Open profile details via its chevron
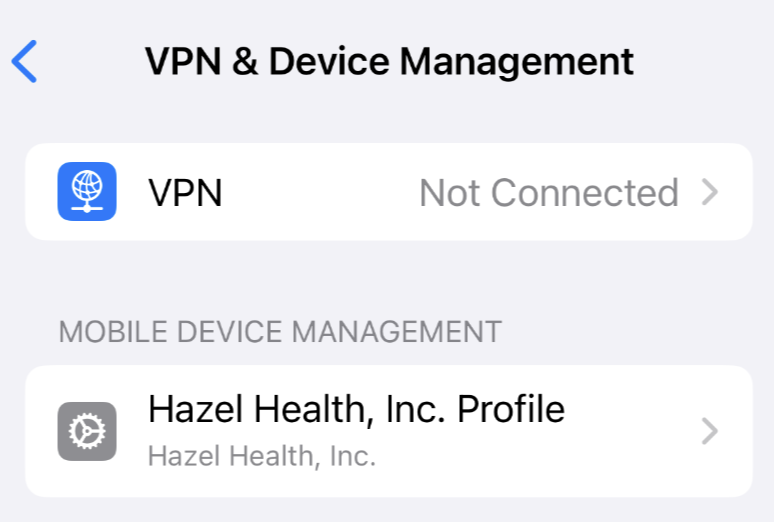 point(710,431)
